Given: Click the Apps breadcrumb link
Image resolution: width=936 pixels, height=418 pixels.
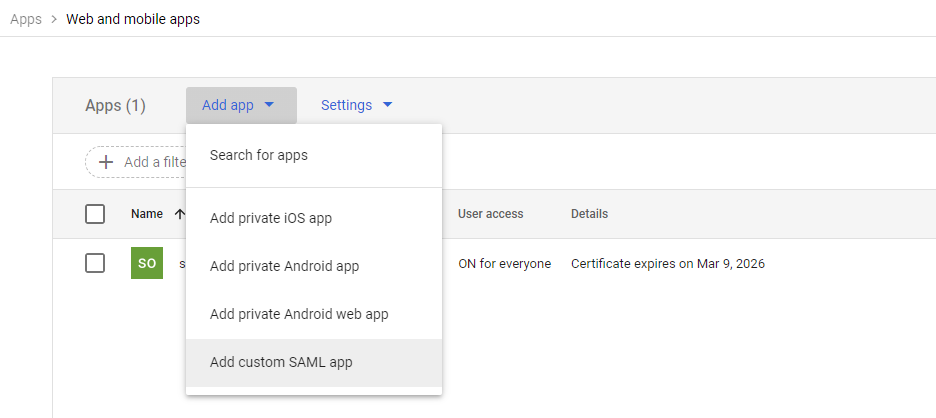Looking at the screenshot, I should pos(26,19).
